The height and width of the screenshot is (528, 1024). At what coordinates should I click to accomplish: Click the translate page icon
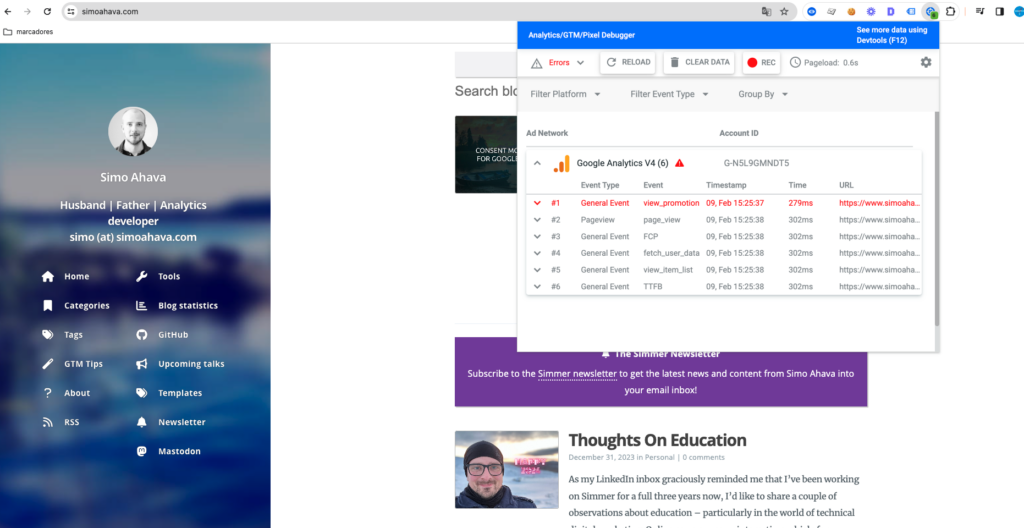(766, 11)
